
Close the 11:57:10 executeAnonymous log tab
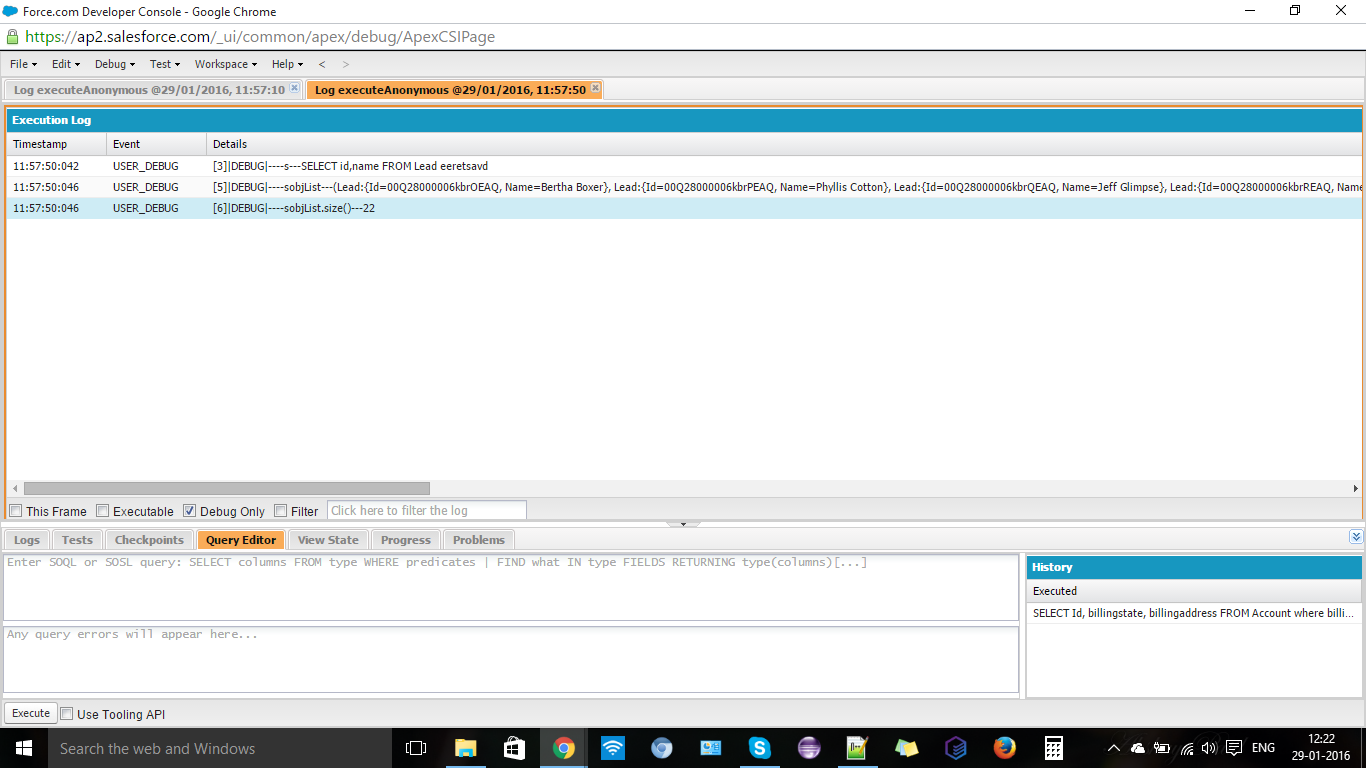coord(294,88)
